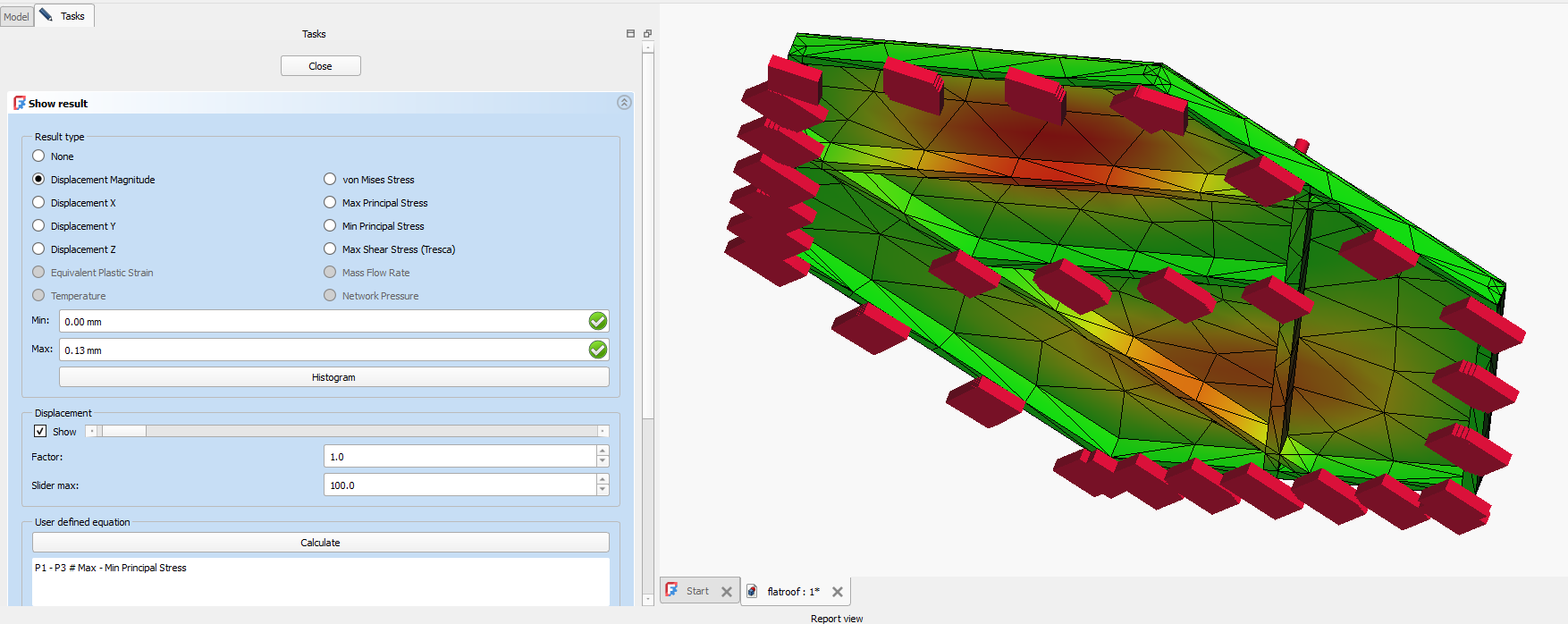The height and width of the screenshot is (624, 1568).
Task: Collapse the Show result section
Action: point(624,103)
